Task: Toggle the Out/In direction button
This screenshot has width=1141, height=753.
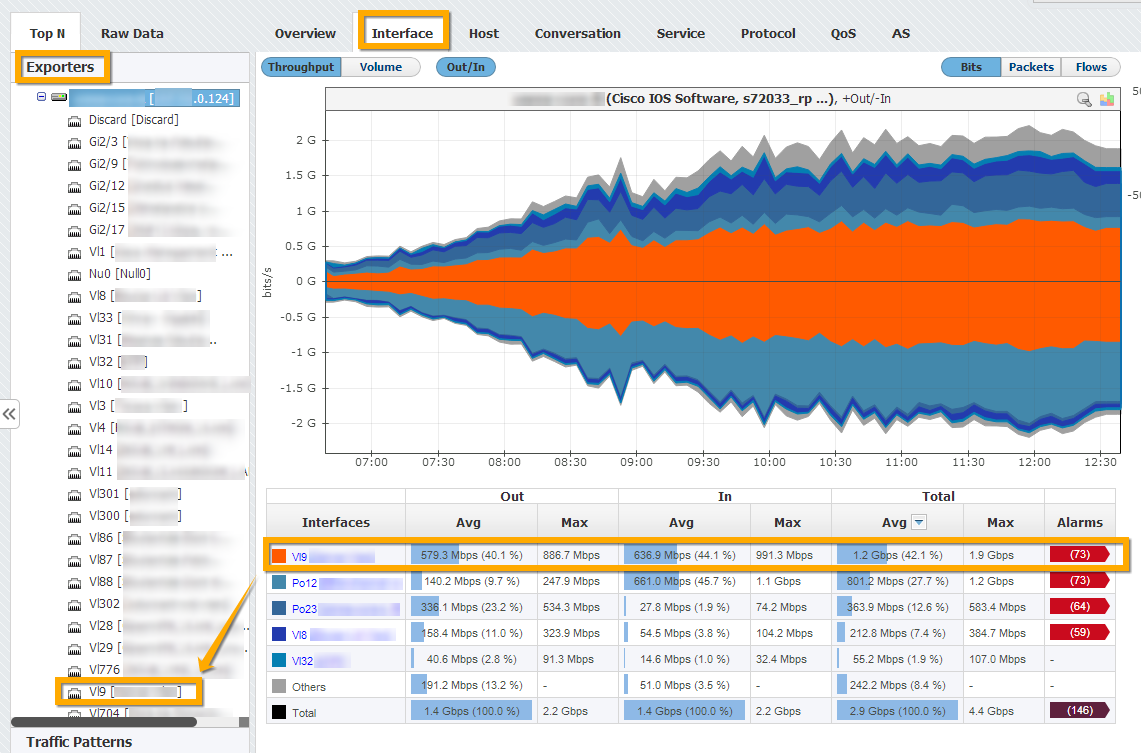Action: tap(466, 67)
